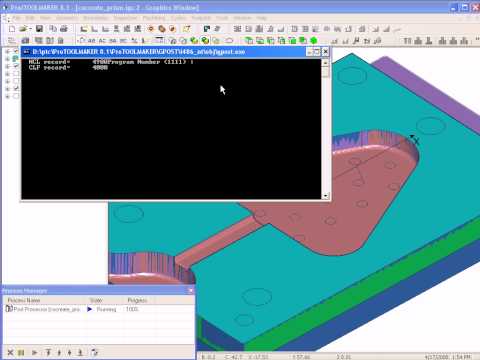The width and height of the screenshot is (480, 360).
Task: Toggle the last checkbox in the left tree
Action: point(16,96)
